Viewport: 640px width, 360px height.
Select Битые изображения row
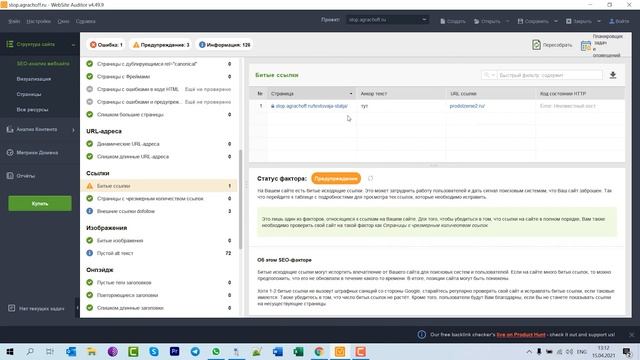(x=159, y=240)
